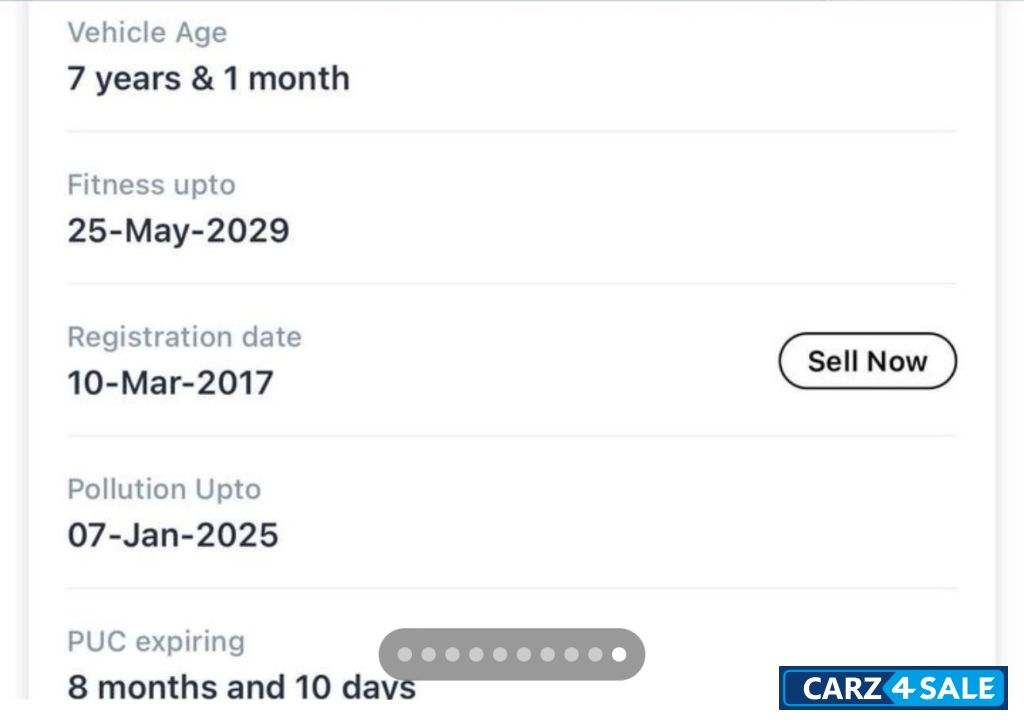Select the second page indicator dot

[429, 655]
